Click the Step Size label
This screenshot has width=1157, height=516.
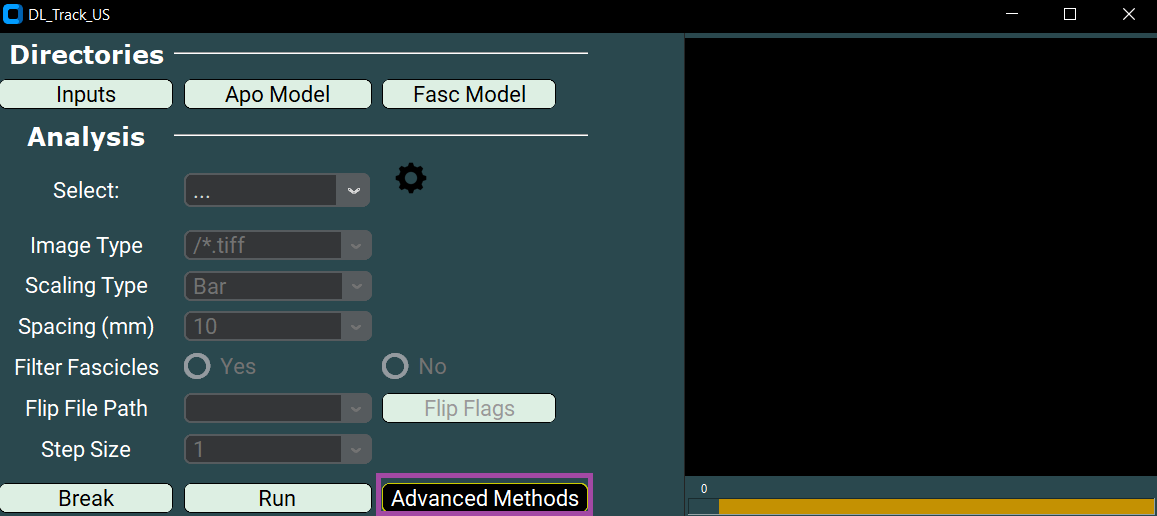click(86, 449)
